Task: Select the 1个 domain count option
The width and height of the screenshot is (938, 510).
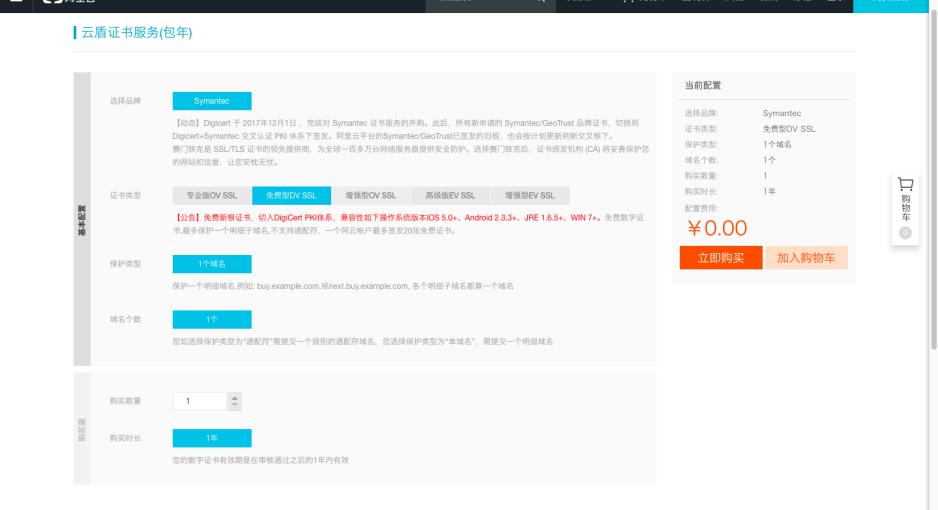Action: [212, 319]
